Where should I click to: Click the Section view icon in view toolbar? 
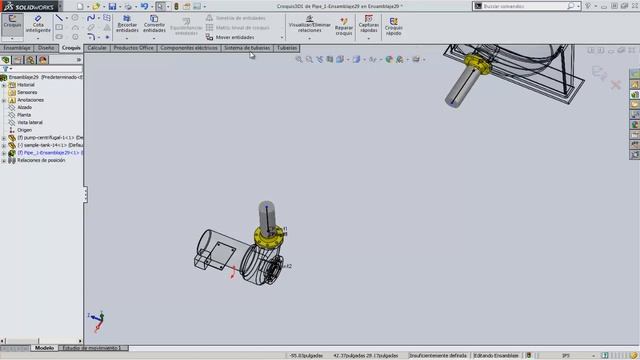click(329, 60)
